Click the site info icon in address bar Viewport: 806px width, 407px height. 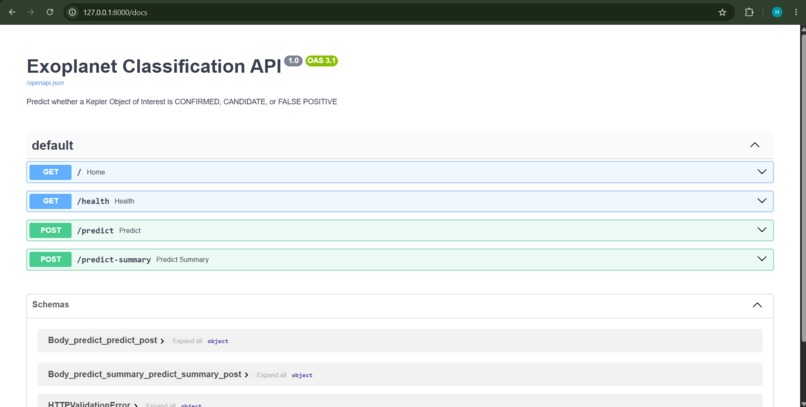72,12
